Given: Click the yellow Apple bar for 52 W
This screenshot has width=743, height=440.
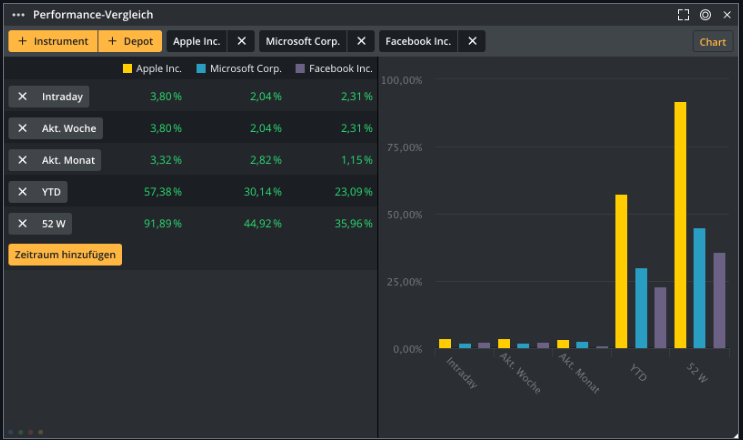Looking at the screenshot, I should pos(680,225).
